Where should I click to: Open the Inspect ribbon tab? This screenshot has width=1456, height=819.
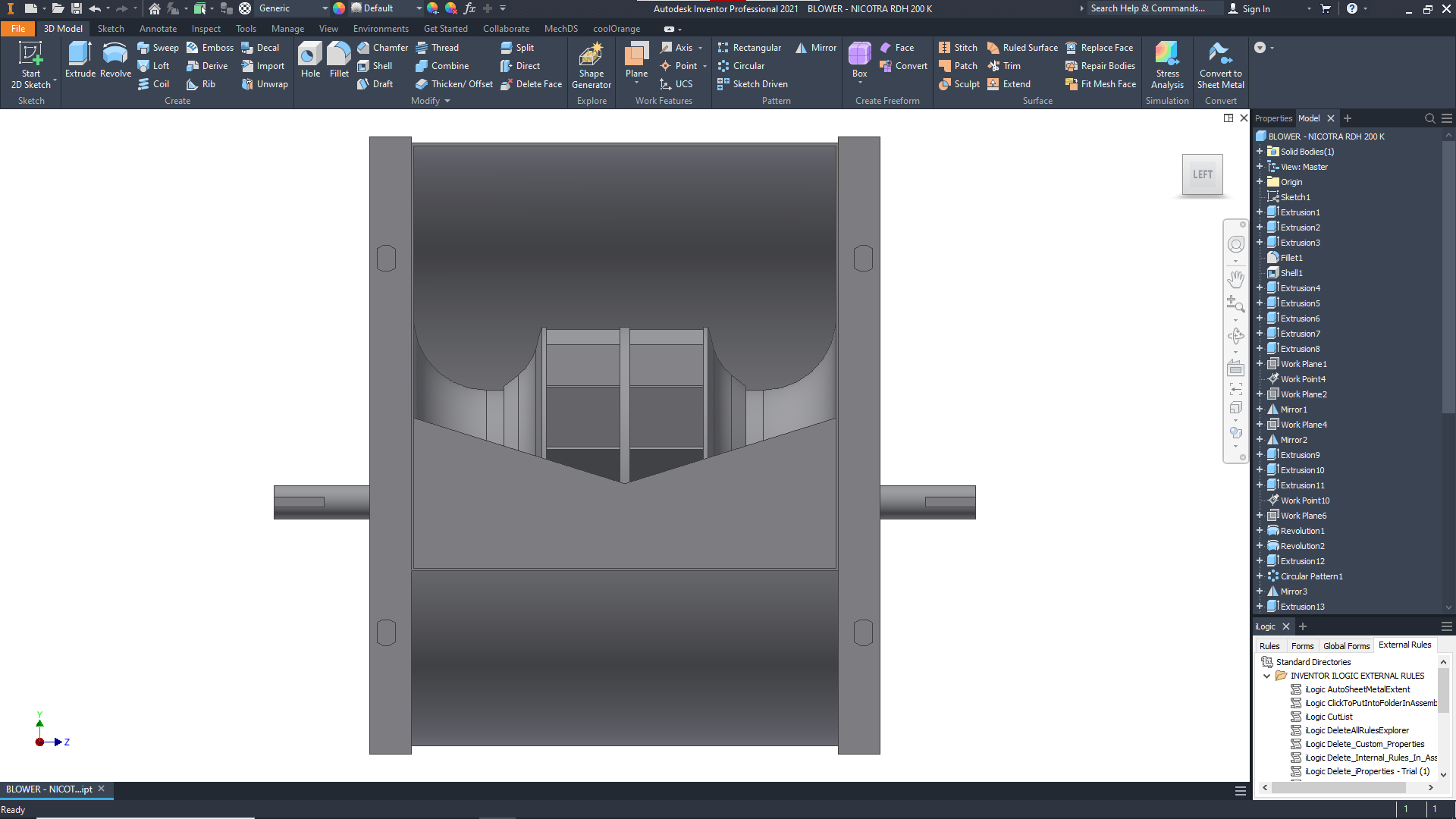(x=206, y=29)
